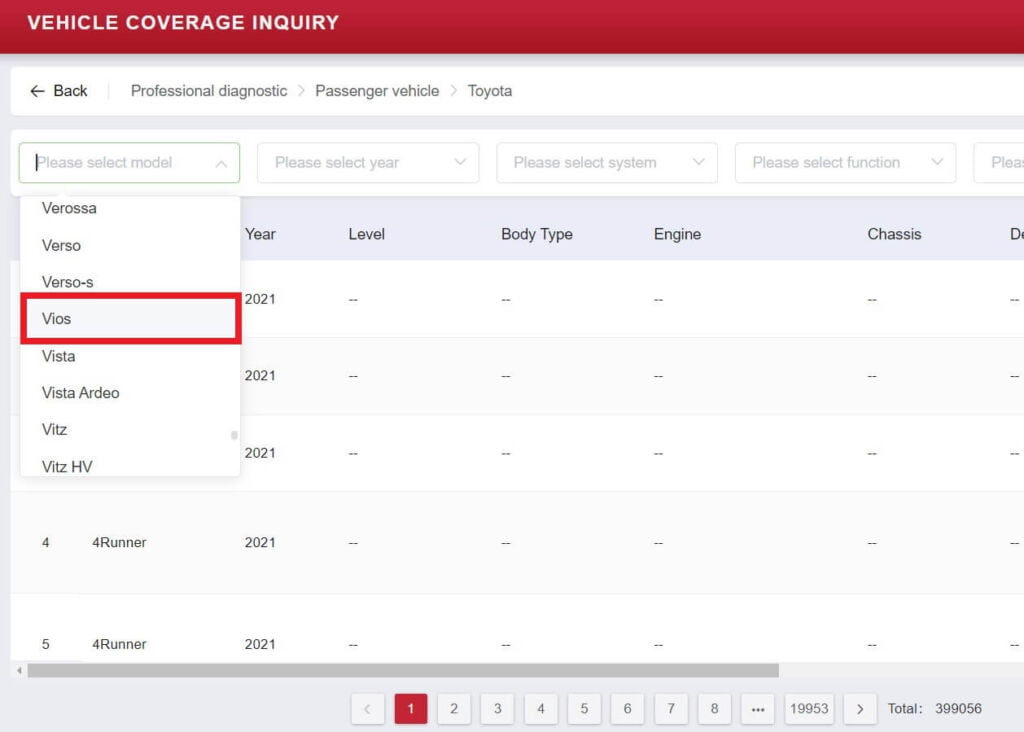Expand the function selection dropdown

(845, 163)
